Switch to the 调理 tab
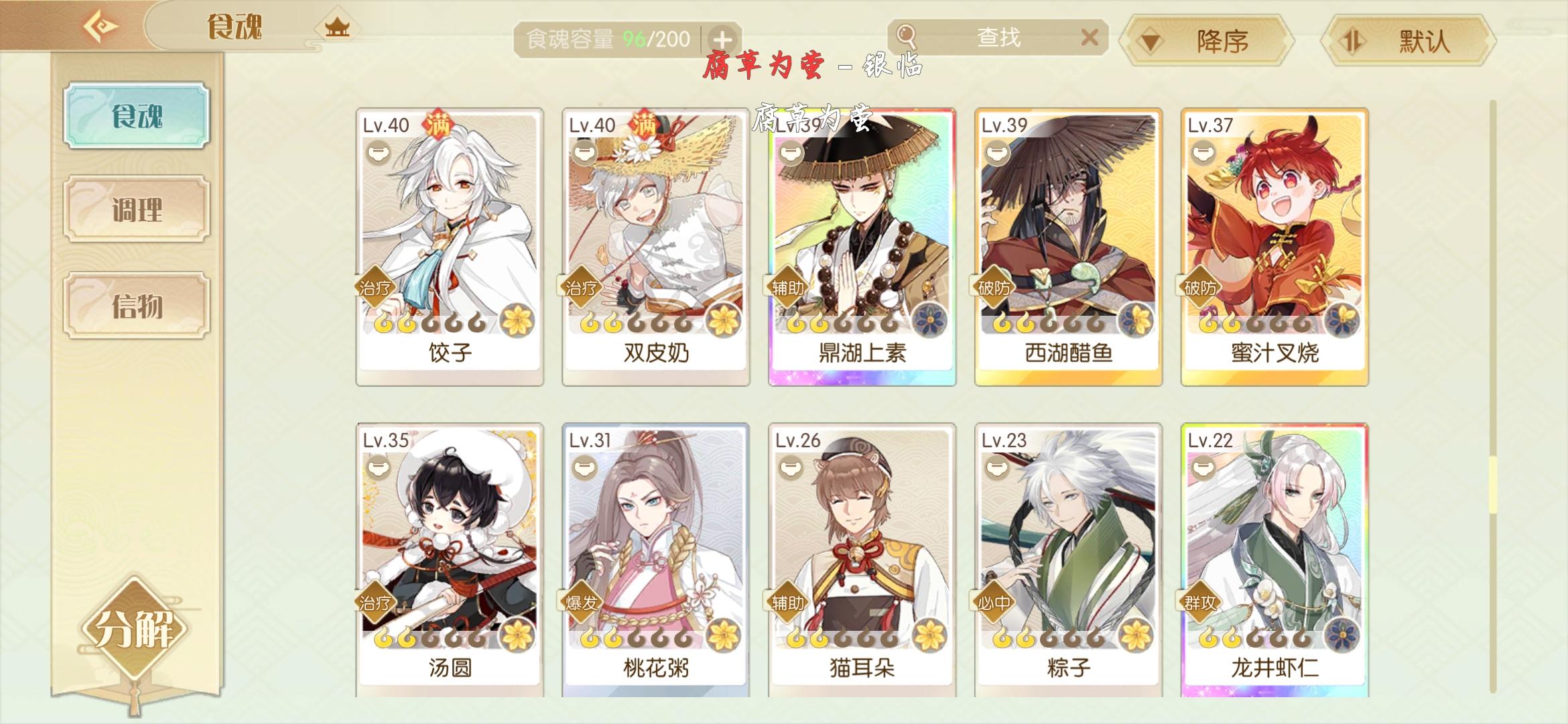 click(x=137, y=210)
